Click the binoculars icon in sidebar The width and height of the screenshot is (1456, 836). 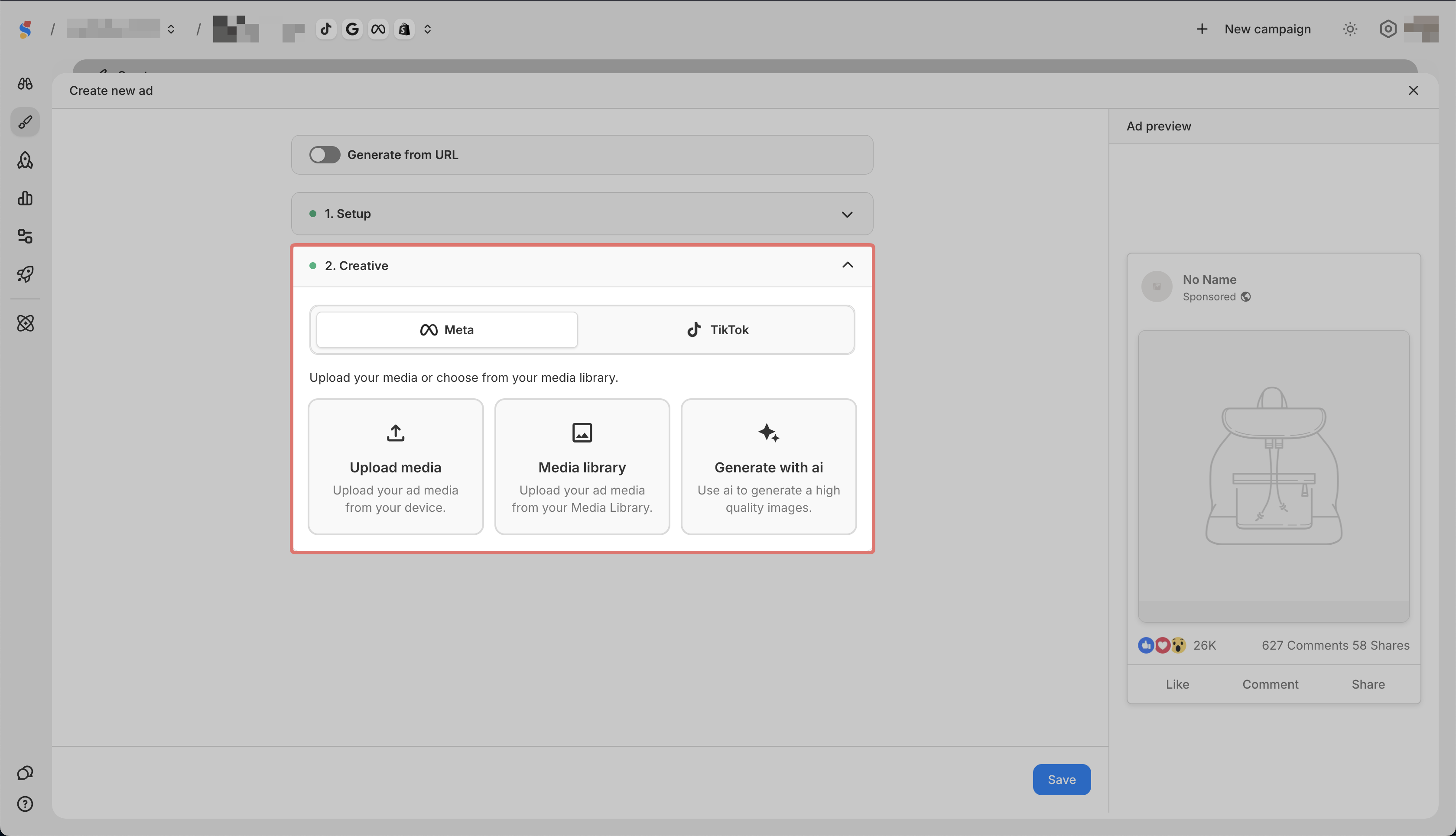(25, 84)
